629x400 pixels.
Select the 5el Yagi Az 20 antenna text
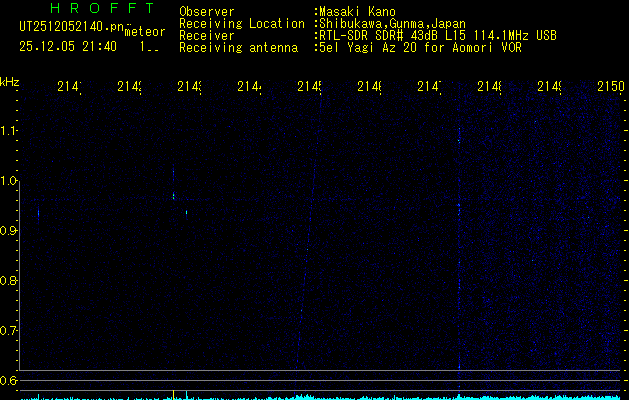[x=418, y=48]
